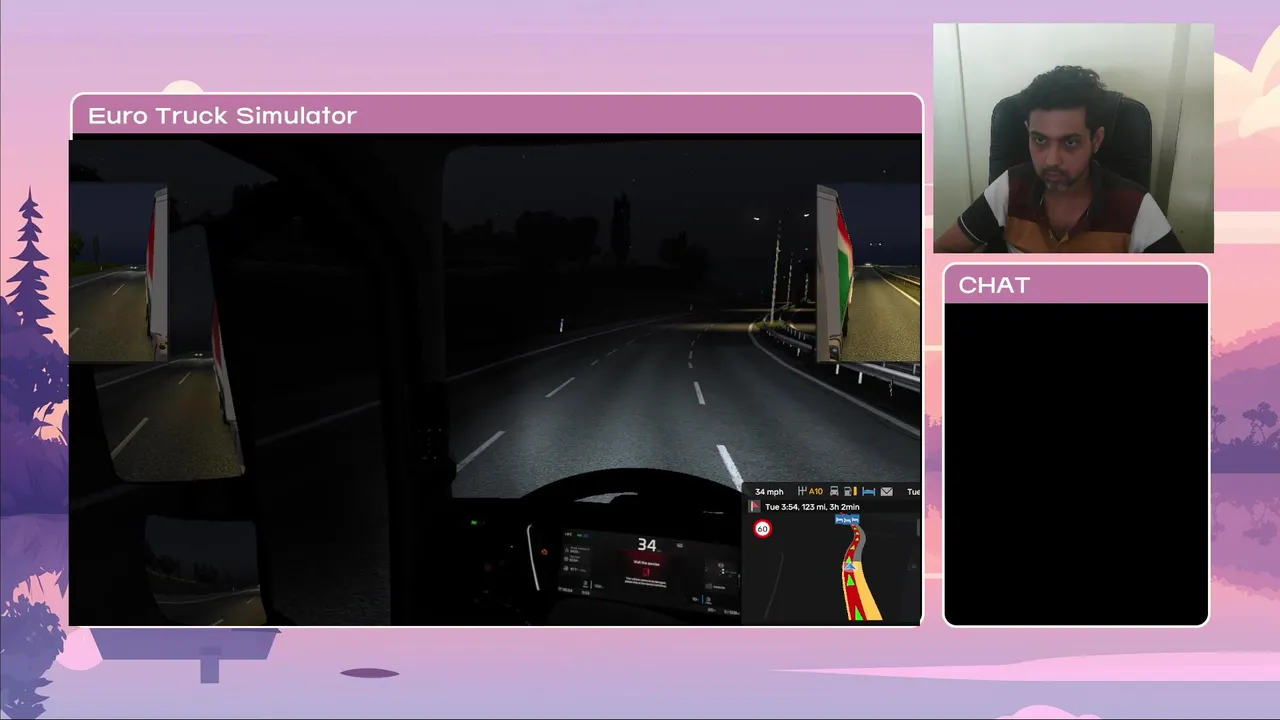Click the 60 speed limit sign
1280x720 pixels.
[x=763, y=529]
